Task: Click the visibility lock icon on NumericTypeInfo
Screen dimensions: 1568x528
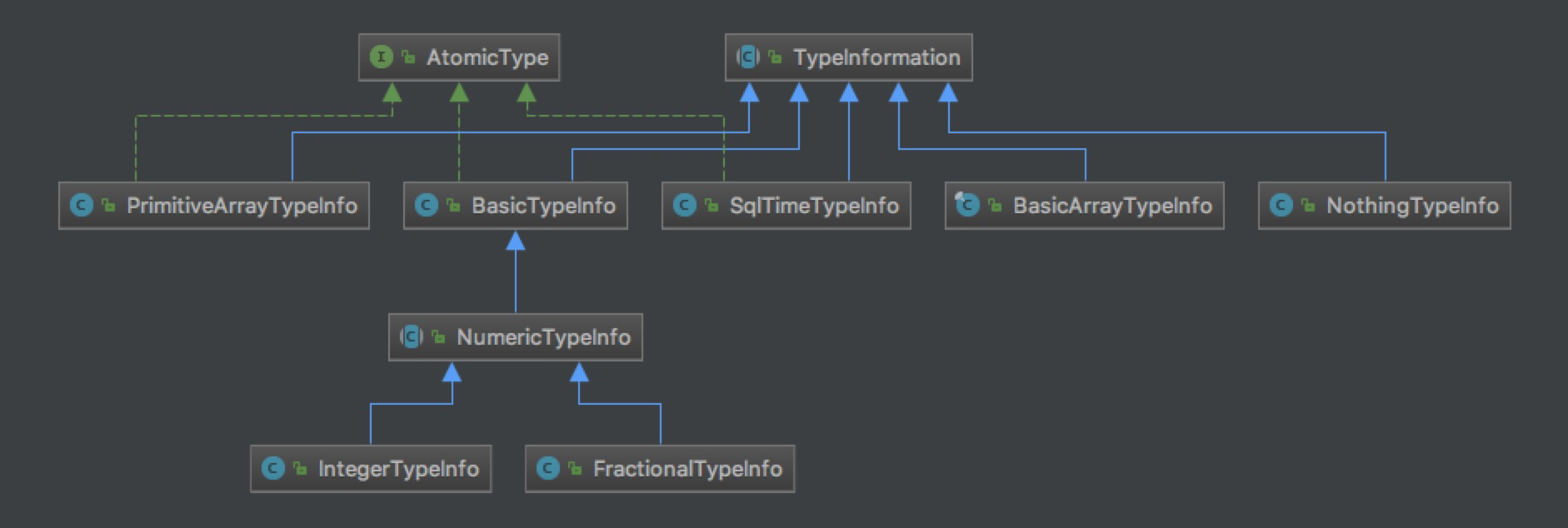Action: 438,336
